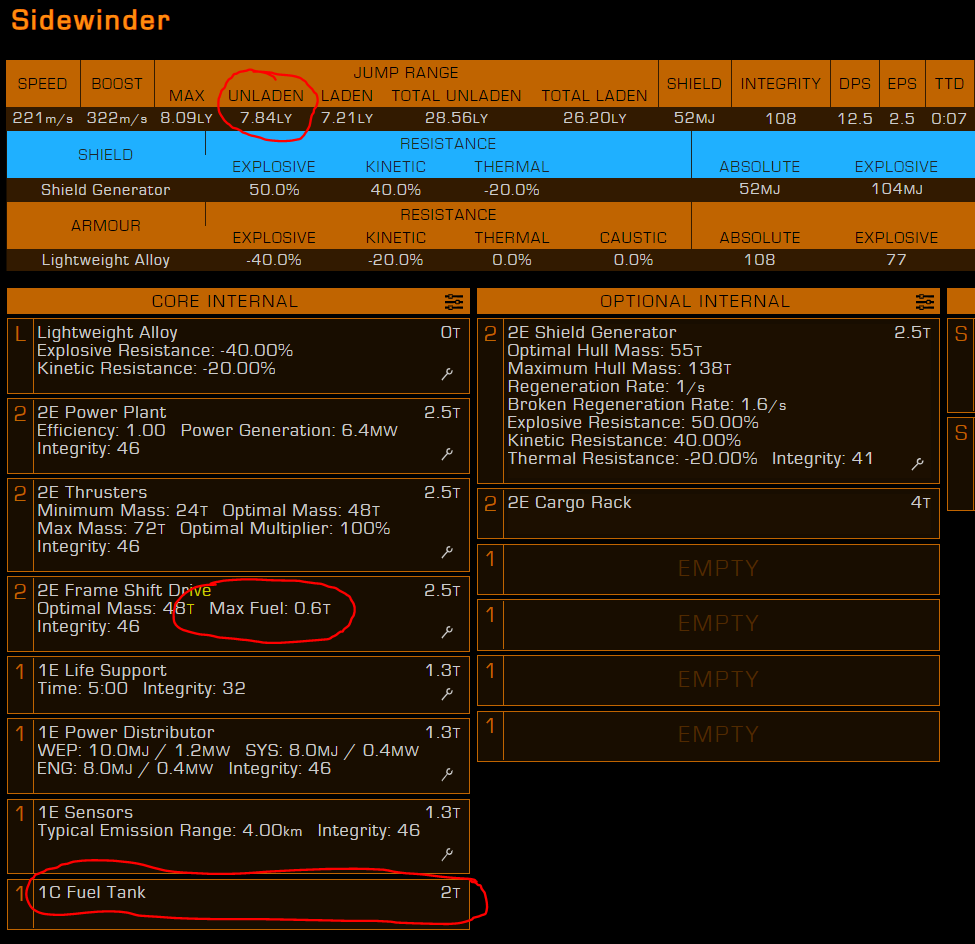The height and width of the screenshot is (944, 975).
Task: Click the unladen jump value 7.84LY
Action: [x=266, y=118]
